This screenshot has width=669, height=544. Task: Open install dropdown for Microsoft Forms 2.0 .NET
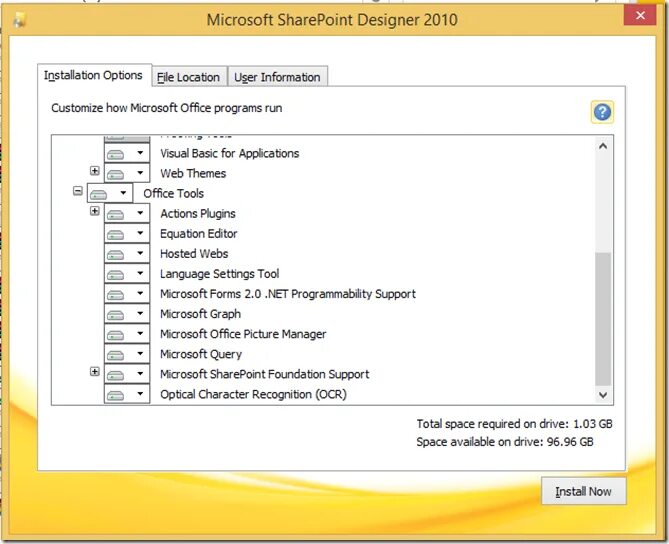(x=127, y=294)
